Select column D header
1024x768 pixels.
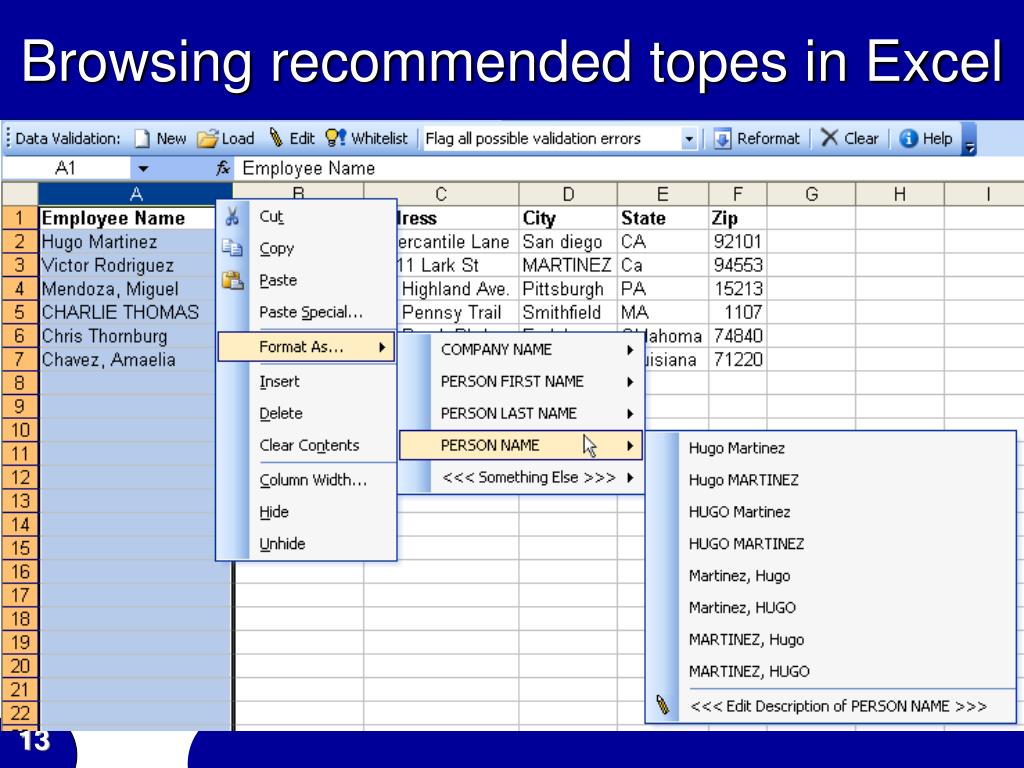568,195
